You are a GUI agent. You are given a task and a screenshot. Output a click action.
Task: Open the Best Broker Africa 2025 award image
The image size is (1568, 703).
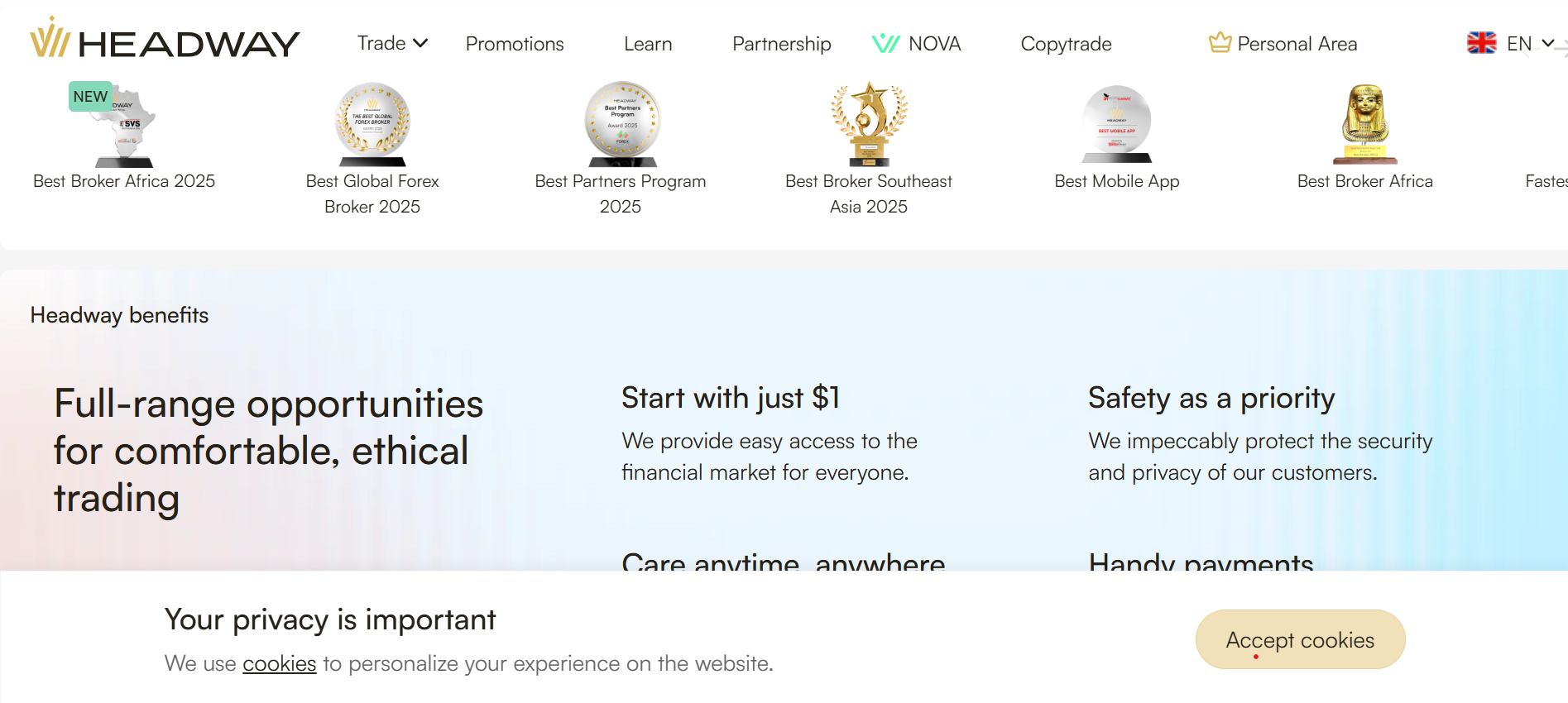pos(122,124)
